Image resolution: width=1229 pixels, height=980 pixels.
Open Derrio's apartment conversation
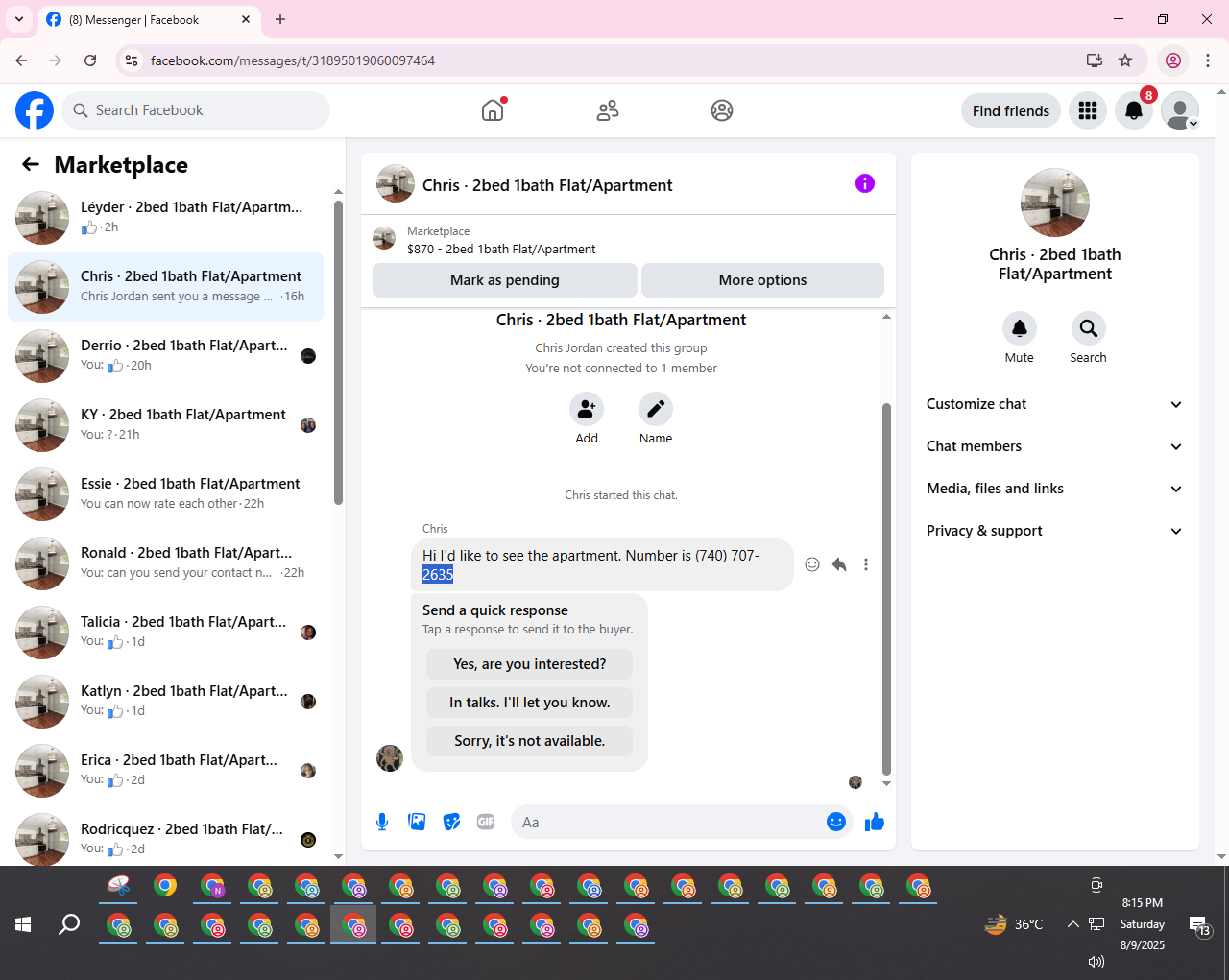(x=165, y=356)
